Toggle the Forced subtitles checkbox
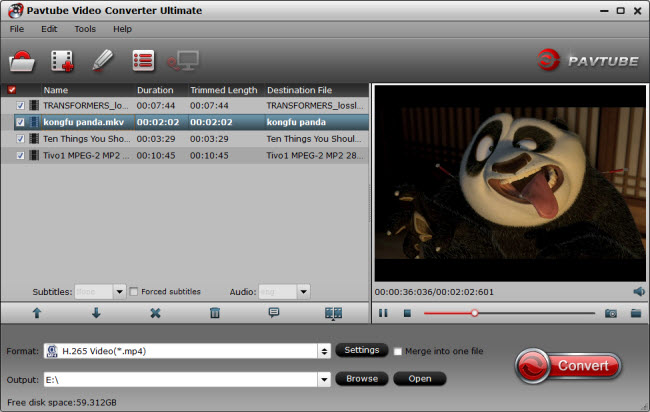 (133, 292)
